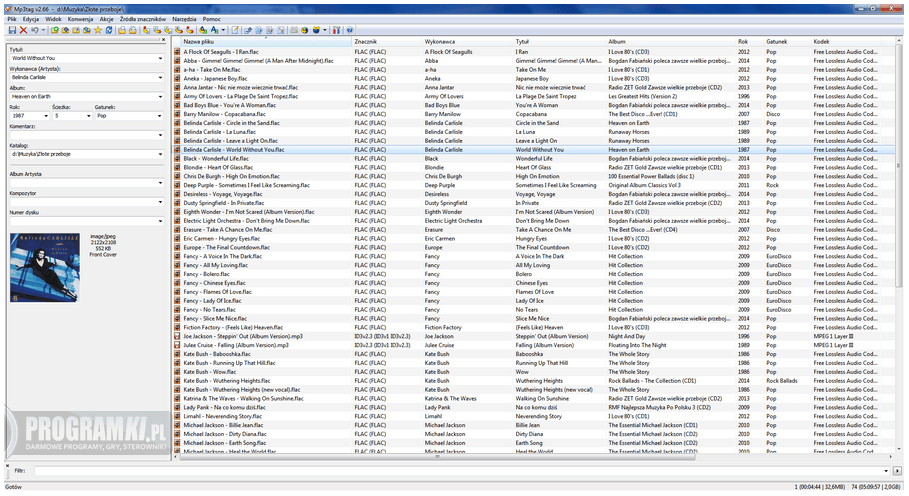Open the Widok menu
909x496 pixels.
(x=53, y=19)
